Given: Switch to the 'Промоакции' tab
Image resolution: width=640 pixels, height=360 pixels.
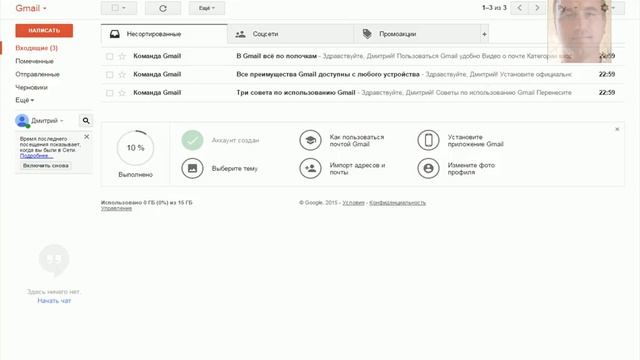Looking at the screenshot, I should 417,34.
